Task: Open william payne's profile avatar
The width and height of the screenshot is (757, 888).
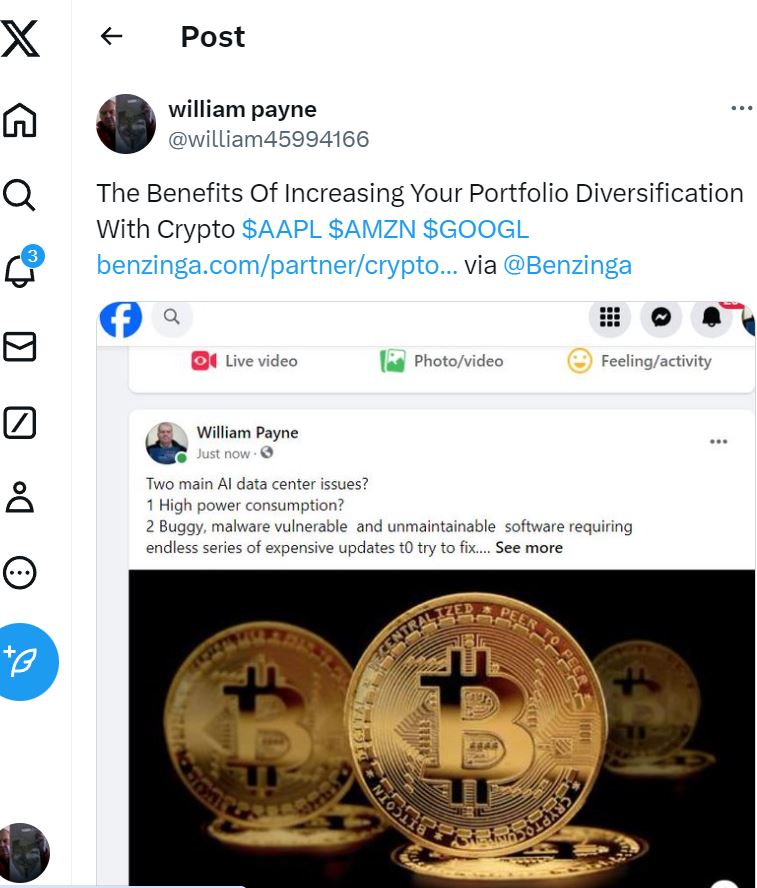Action: click(126, 123)
